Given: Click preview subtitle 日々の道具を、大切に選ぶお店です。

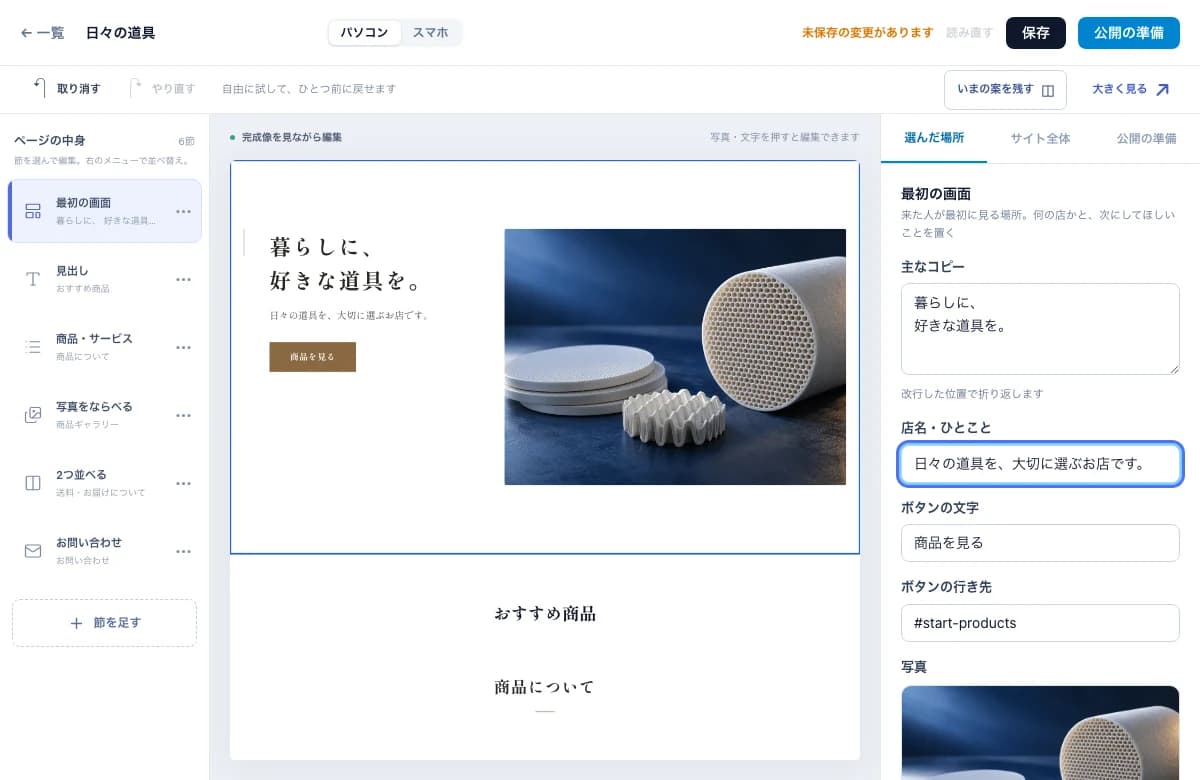Looking at the screenshot, I should (x=349, y=315).
